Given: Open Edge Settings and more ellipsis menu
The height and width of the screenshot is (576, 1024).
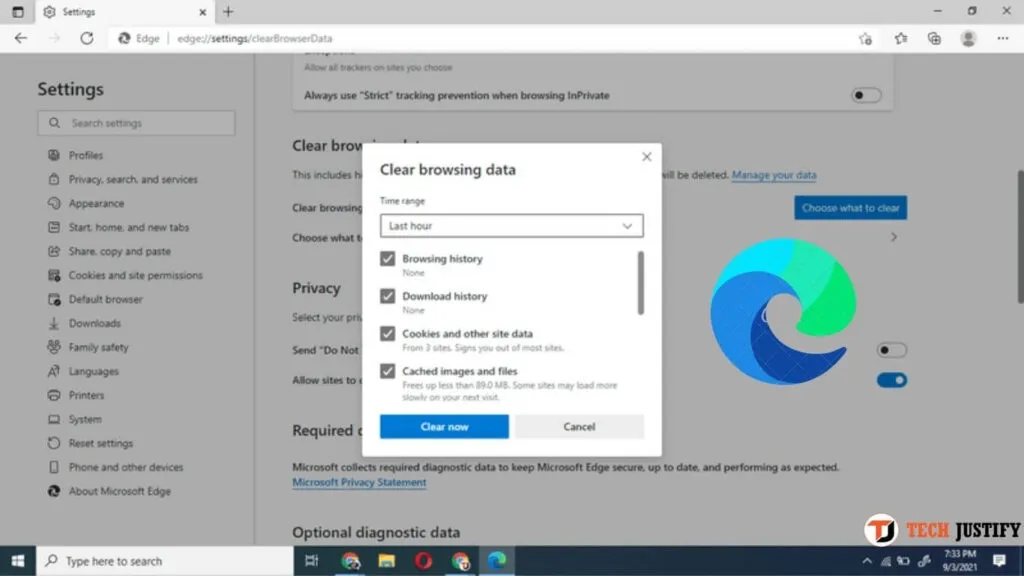Looking at the screenshot, I should tap(1002, 38).
